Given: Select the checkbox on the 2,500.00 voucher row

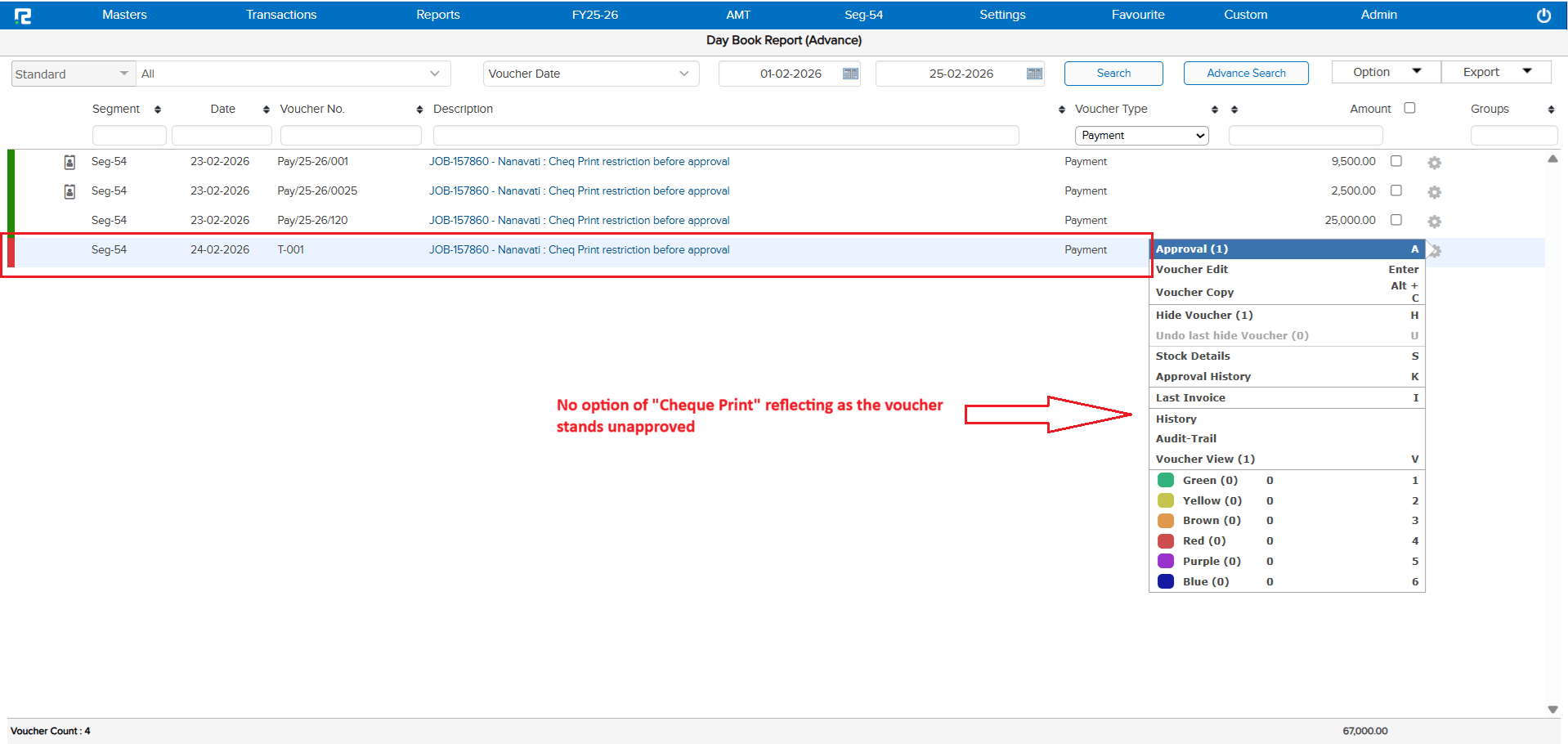Looking at the screenshot, I should [x=1396, y=190].
